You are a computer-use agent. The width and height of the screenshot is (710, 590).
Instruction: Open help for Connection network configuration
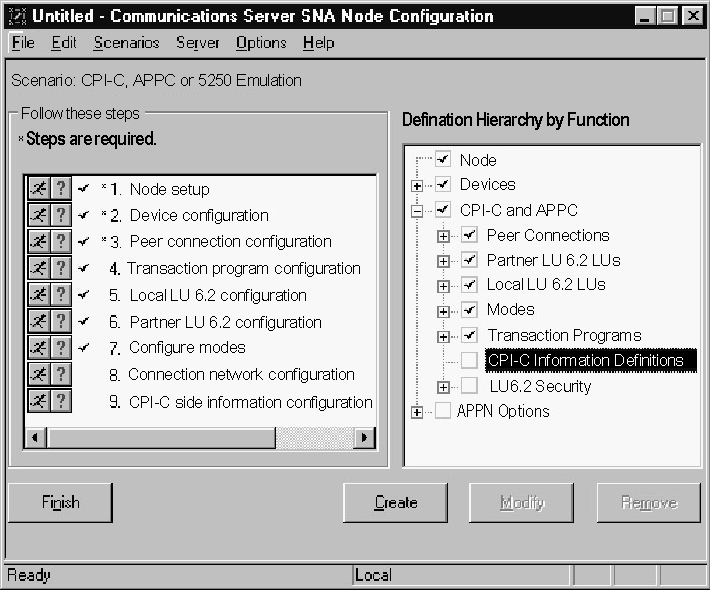(x=60, y=374)
